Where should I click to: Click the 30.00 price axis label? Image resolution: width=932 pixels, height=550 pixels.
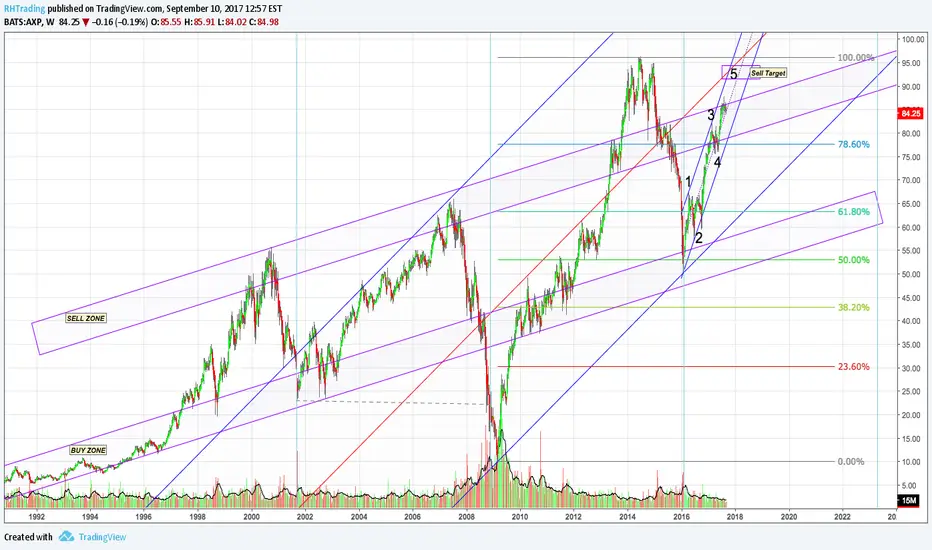pyautogui.click(x=913, y=368)
